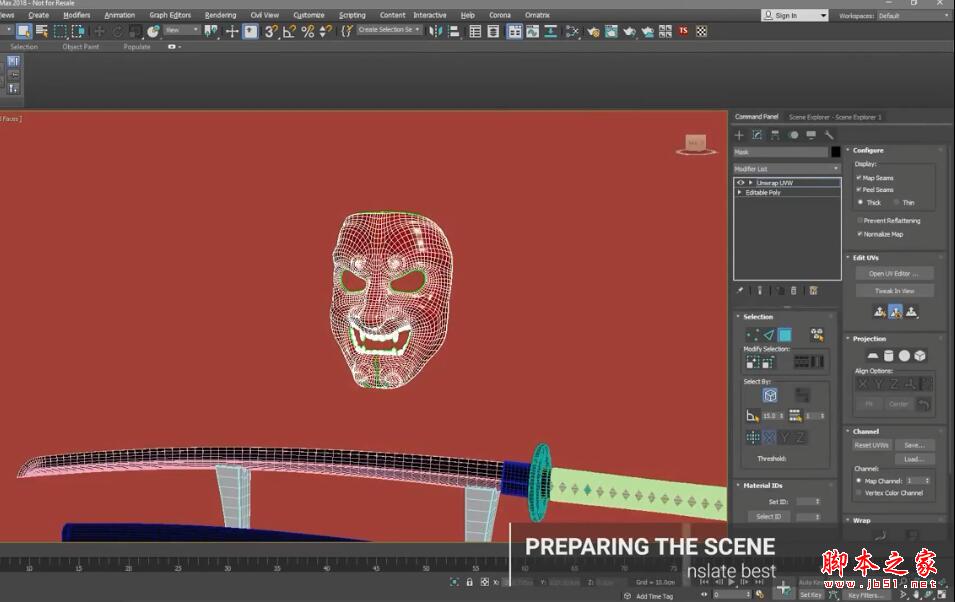Select the Thin radio button

896,202
